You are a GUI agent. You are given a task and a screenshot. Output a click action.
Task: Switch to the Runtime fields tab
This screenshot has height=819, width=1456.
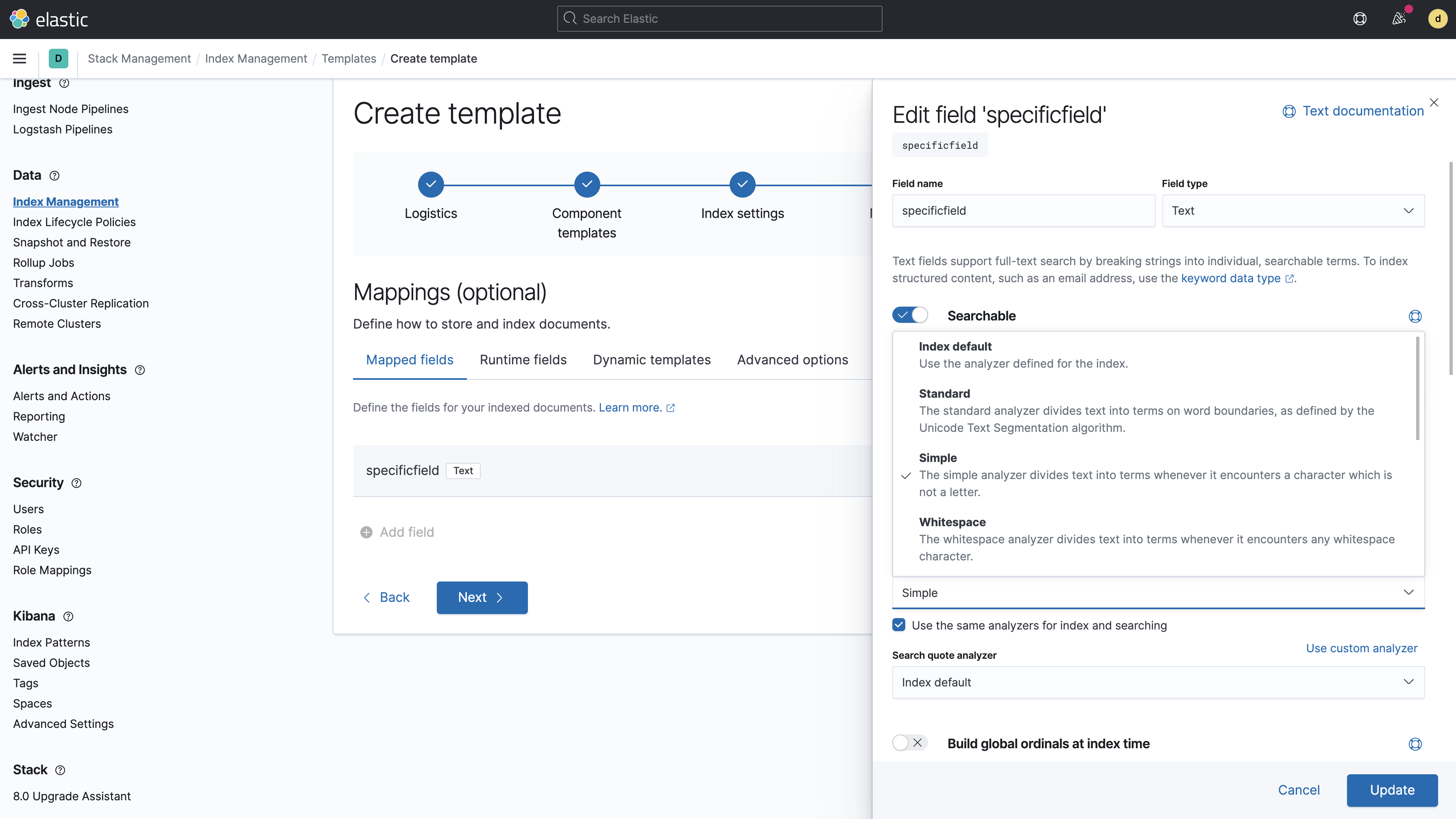(523, 360)
